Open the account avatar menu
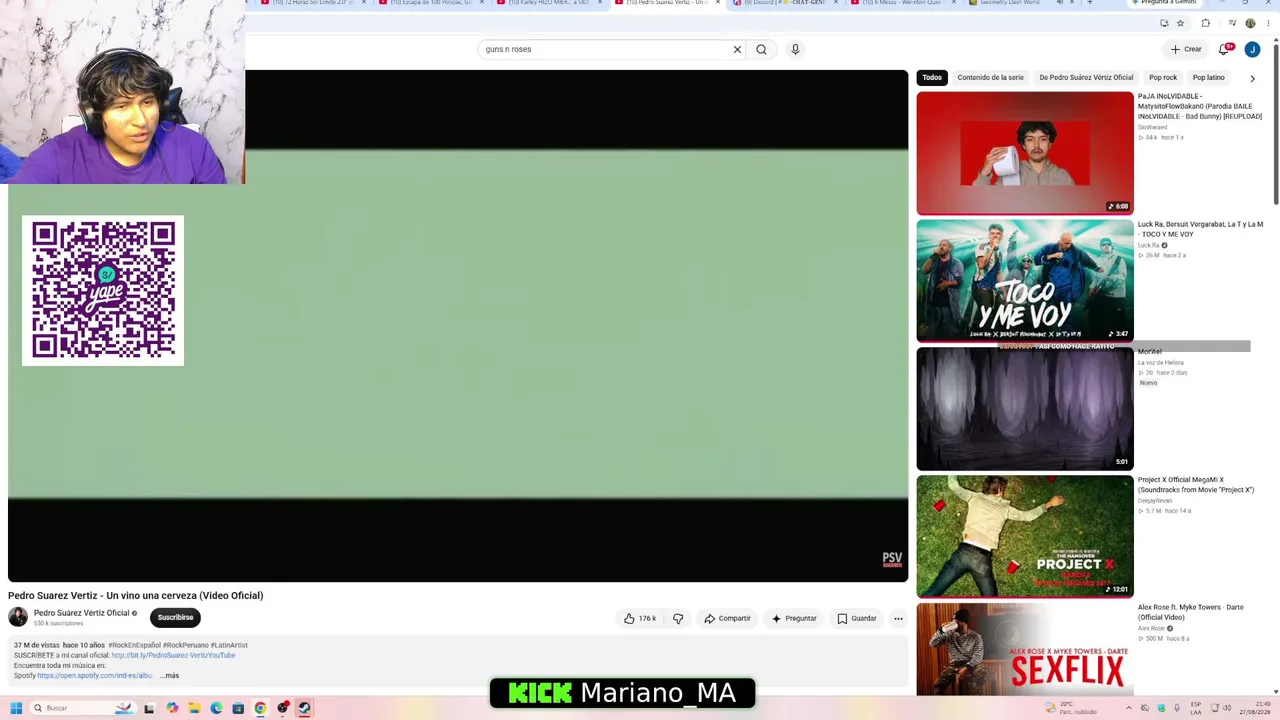Image resolution: width=1280 pixels, height=720 pixels. click(x=1252, y=49)
